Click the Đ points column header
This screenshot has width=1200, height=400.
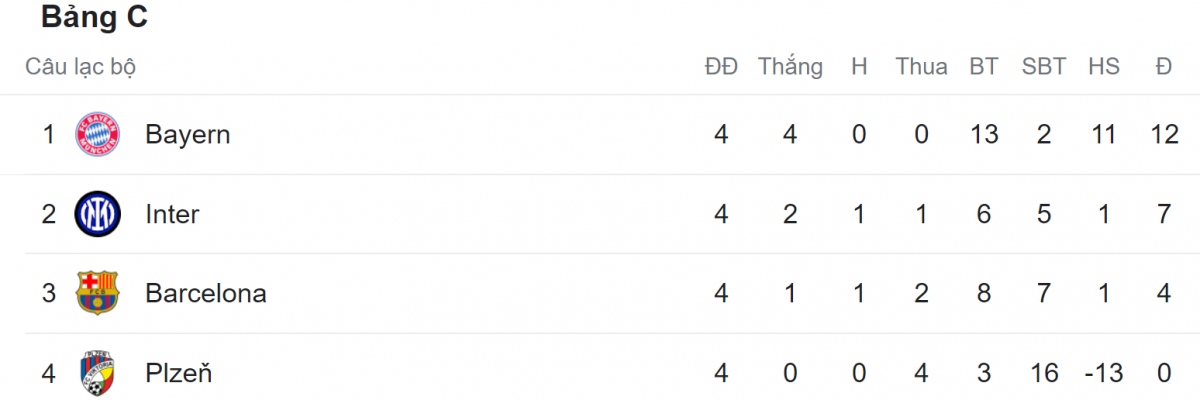coord(1163,67)
